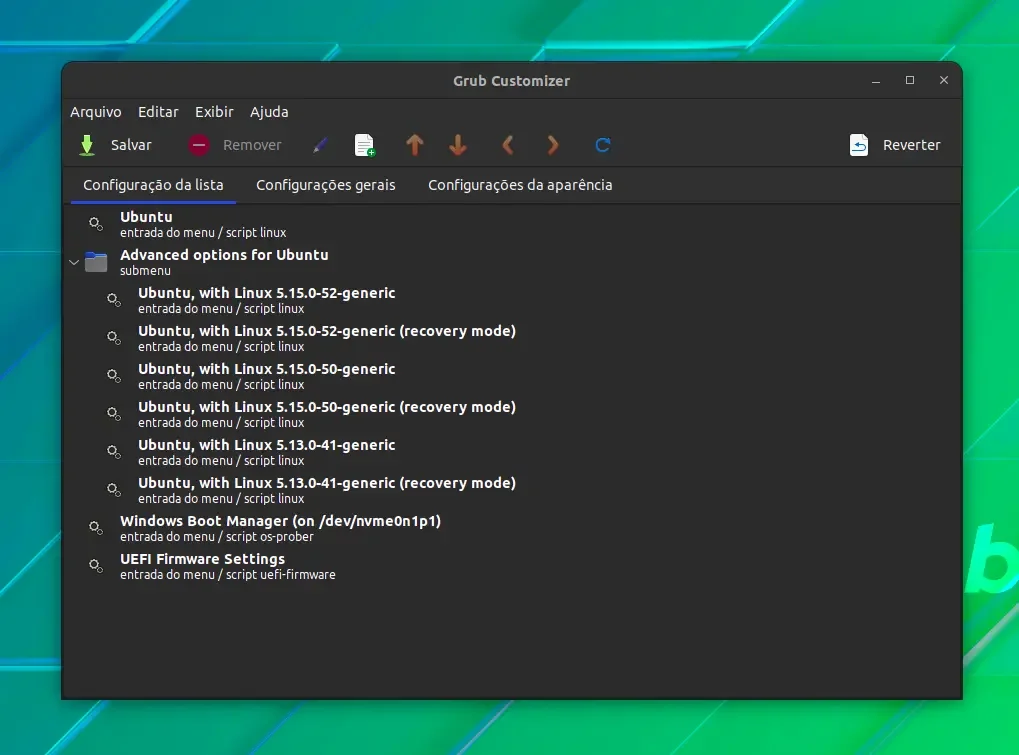
Task: Click the red Remover minus icon
Action: click(x=199, y=145)
